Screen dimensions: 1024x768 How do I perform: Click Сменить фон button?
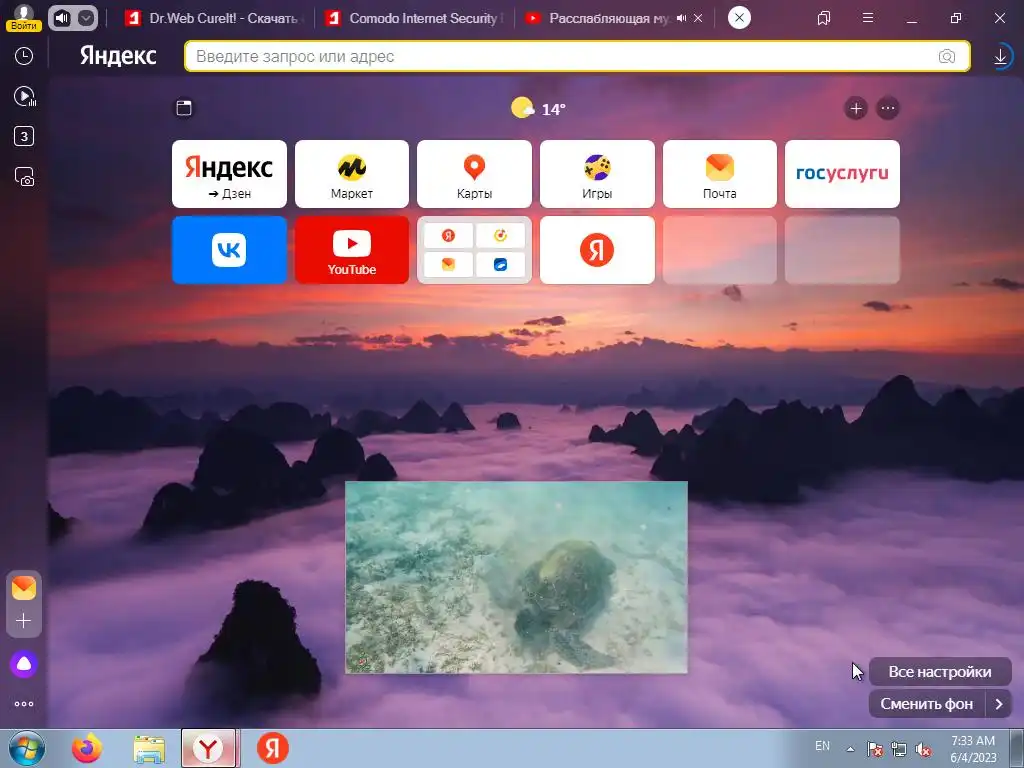(927, 704)
